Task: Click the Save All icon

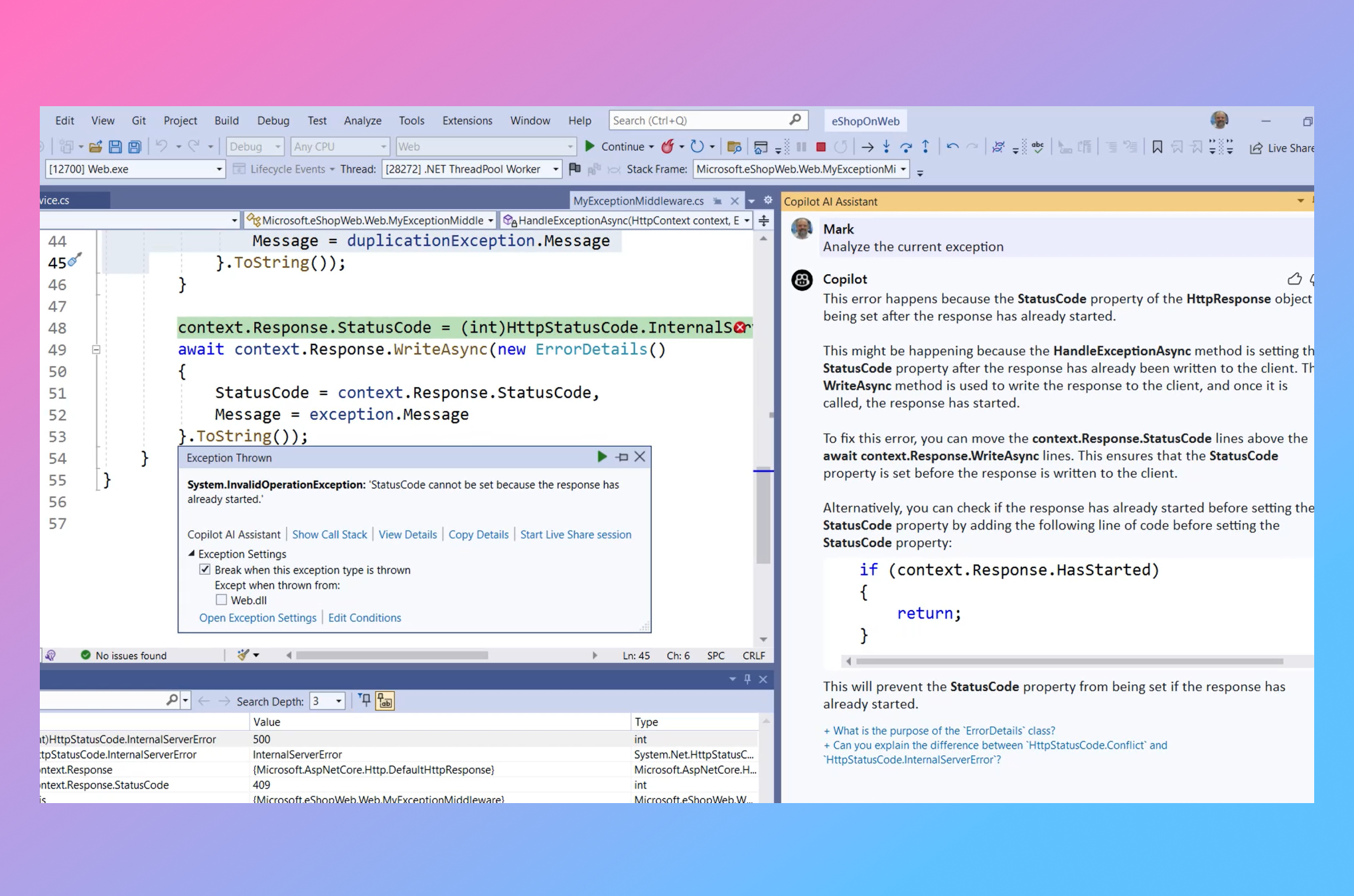Action: (x=135, y=147)
